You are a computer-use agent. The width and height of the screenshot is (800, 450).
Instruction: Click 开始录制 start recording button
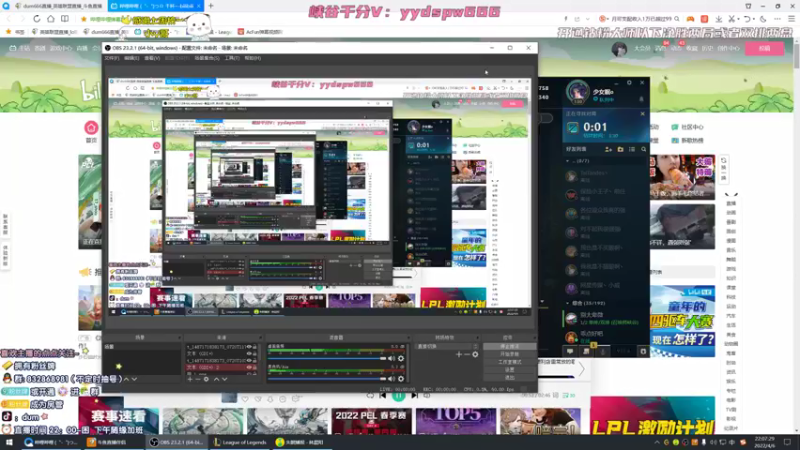tap(509, 354)
